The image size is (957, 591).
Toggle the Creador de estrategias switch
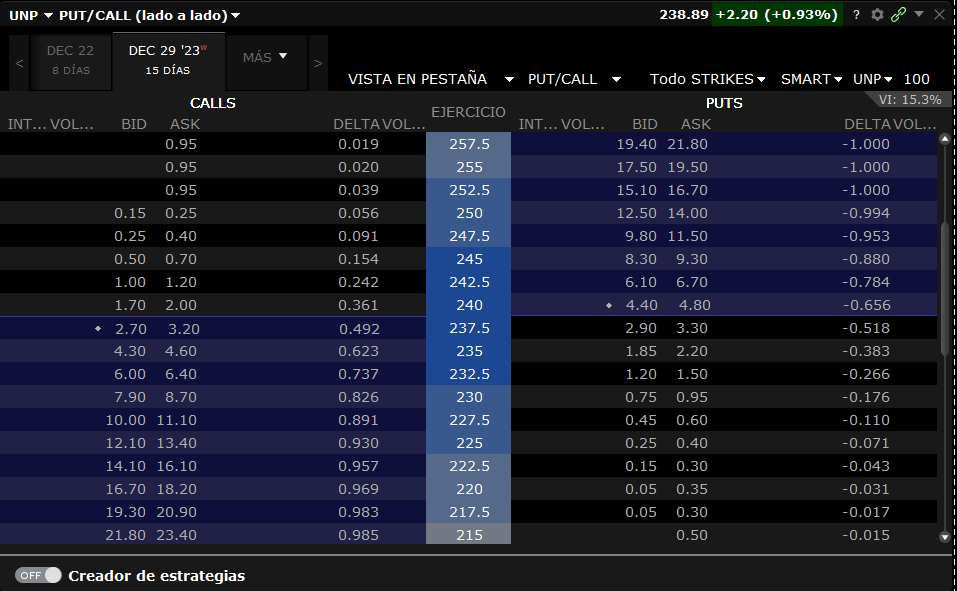tap(37, 575)
